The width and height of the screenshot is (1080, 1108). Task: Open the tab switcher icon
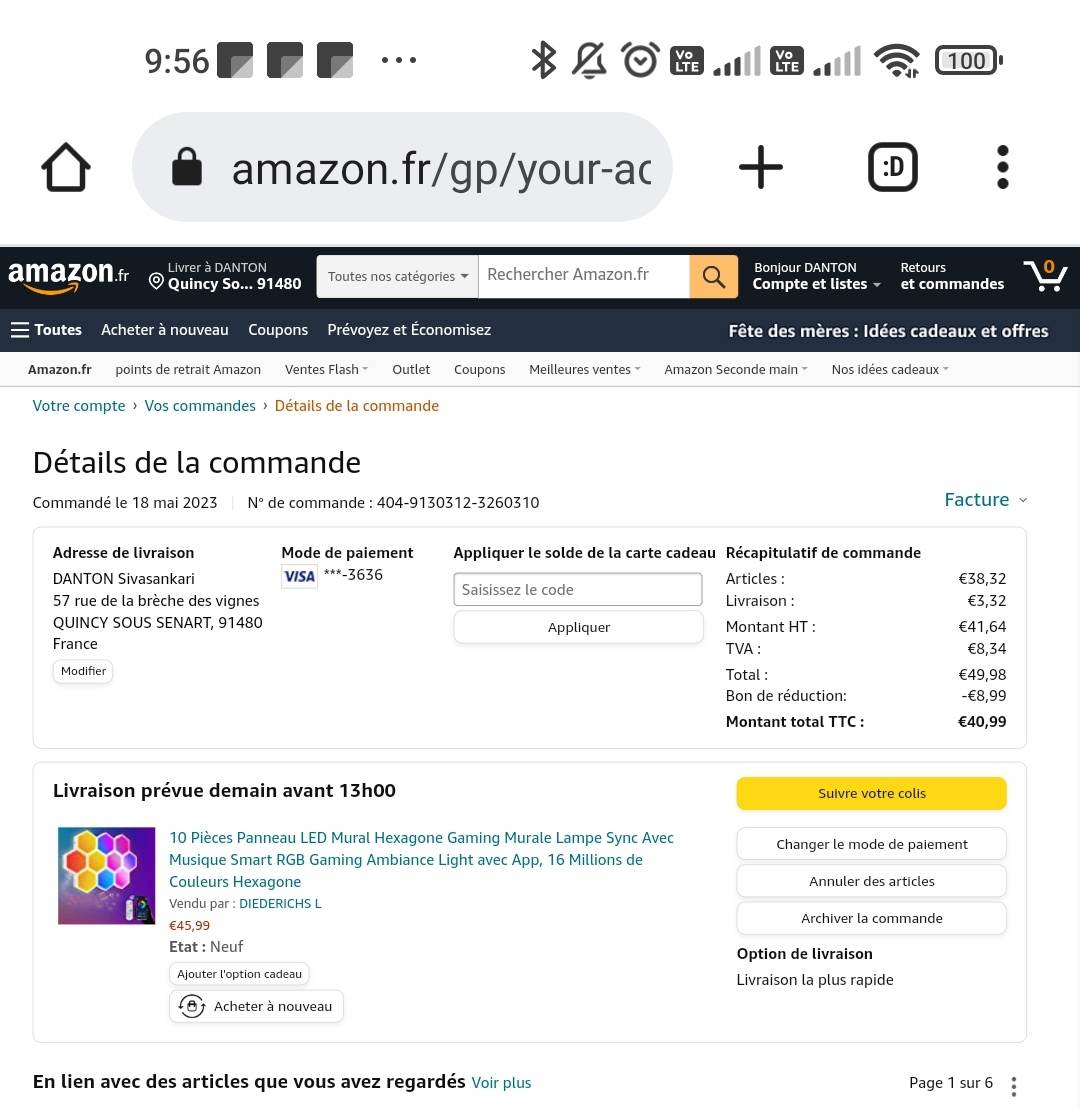(893, 167)
